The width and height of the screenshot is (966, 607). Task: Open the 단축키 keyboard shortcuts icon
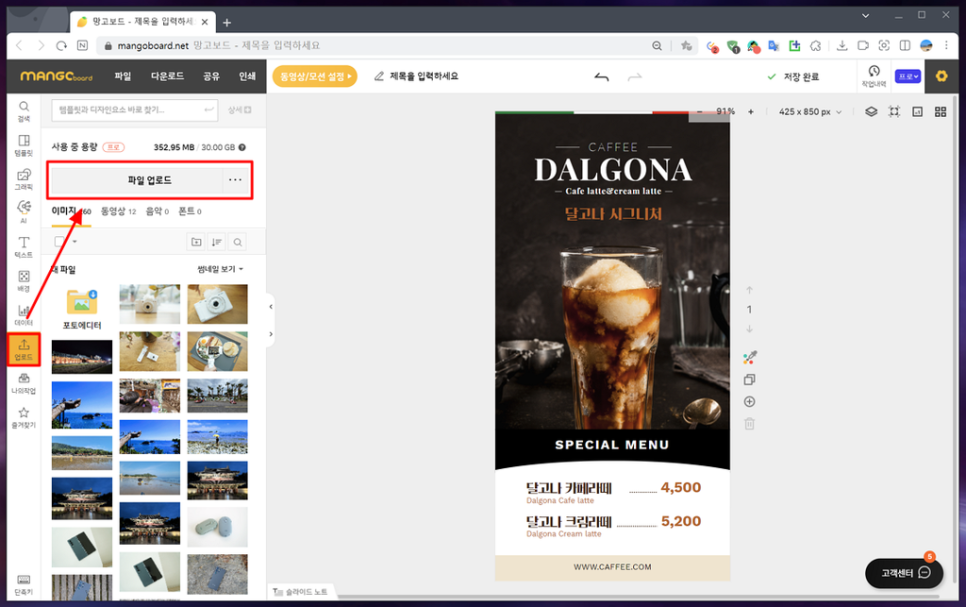pyautogui.click(x=23, y=584)
